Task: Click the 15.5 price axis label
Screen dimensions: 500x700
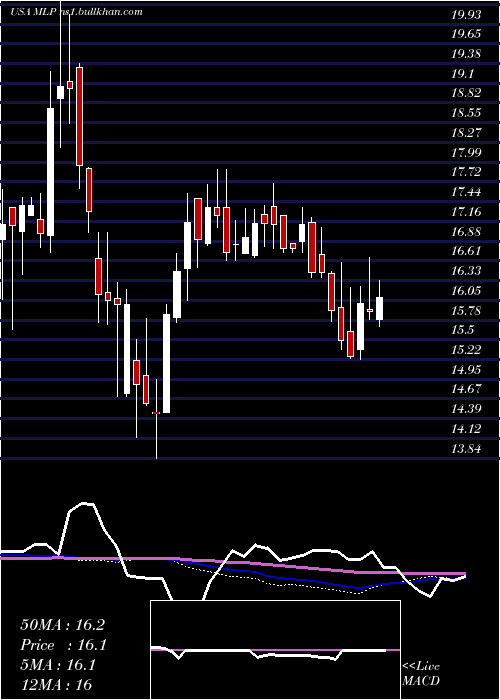Action: (463, 330)
